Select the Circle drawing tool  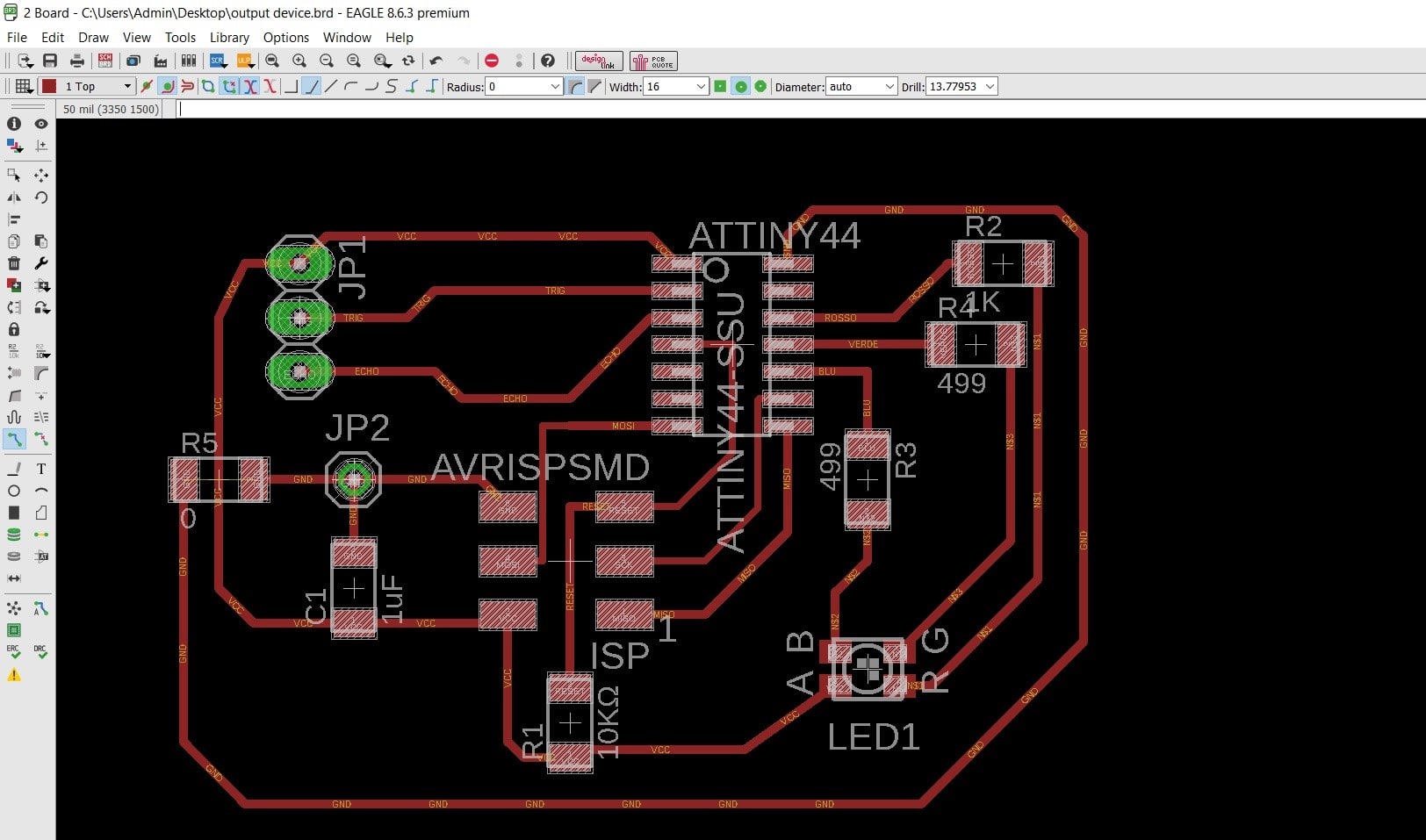(x=14, y=491)
